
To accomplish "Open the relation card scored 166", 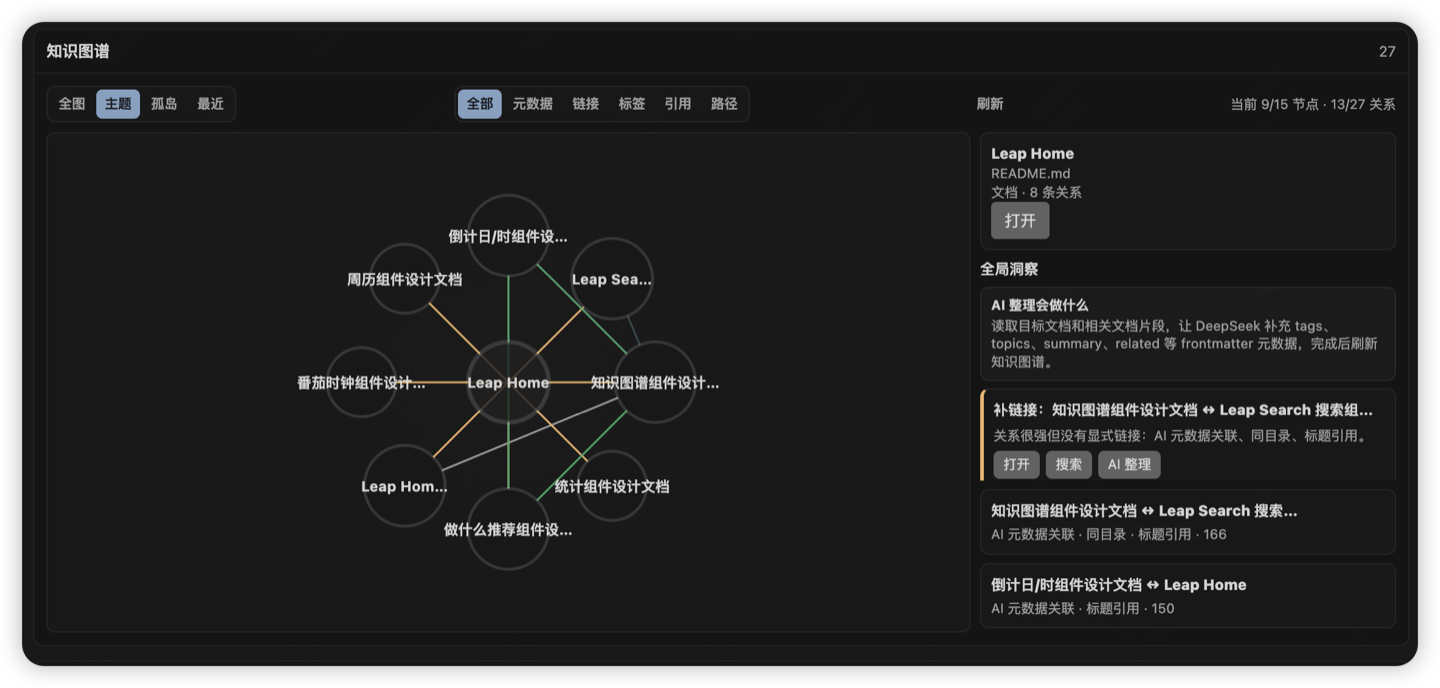I will [1187, 522].
